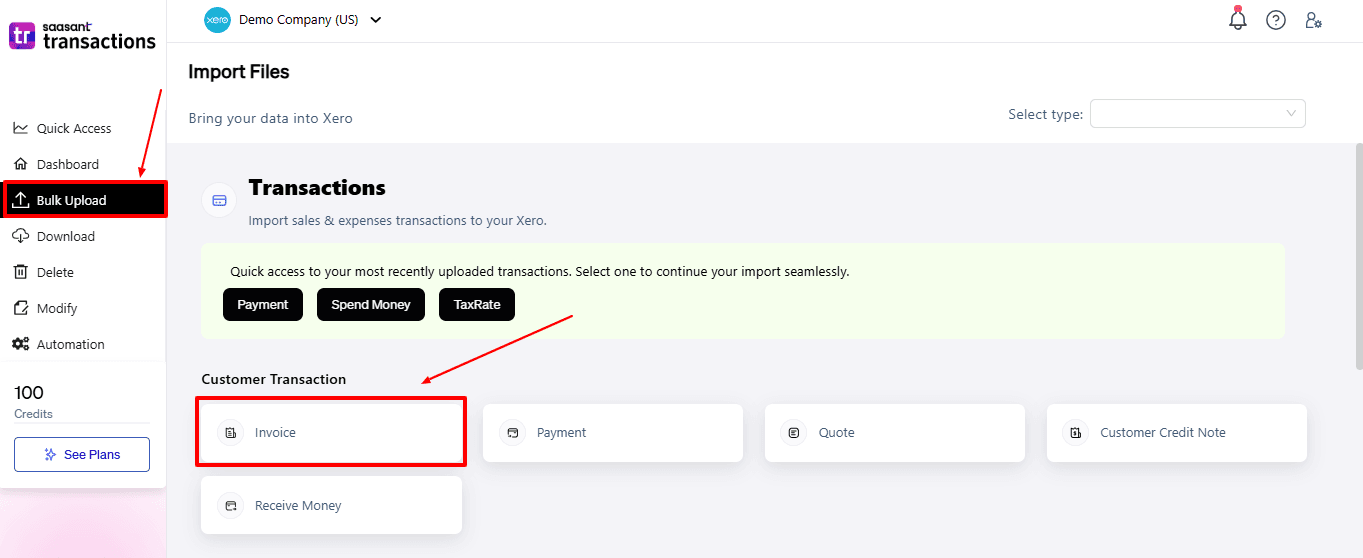Open the Modify sidebar item

(x=57, y=308)
